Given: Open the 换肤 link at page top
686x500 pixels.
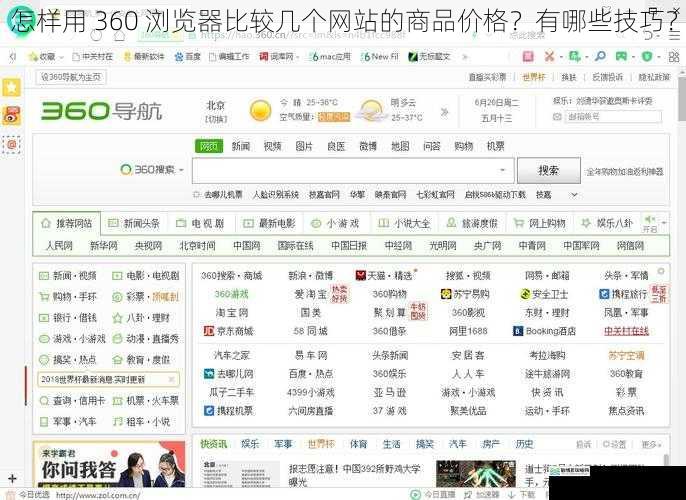Looking at the screenshot, I should tap(568, 77).
